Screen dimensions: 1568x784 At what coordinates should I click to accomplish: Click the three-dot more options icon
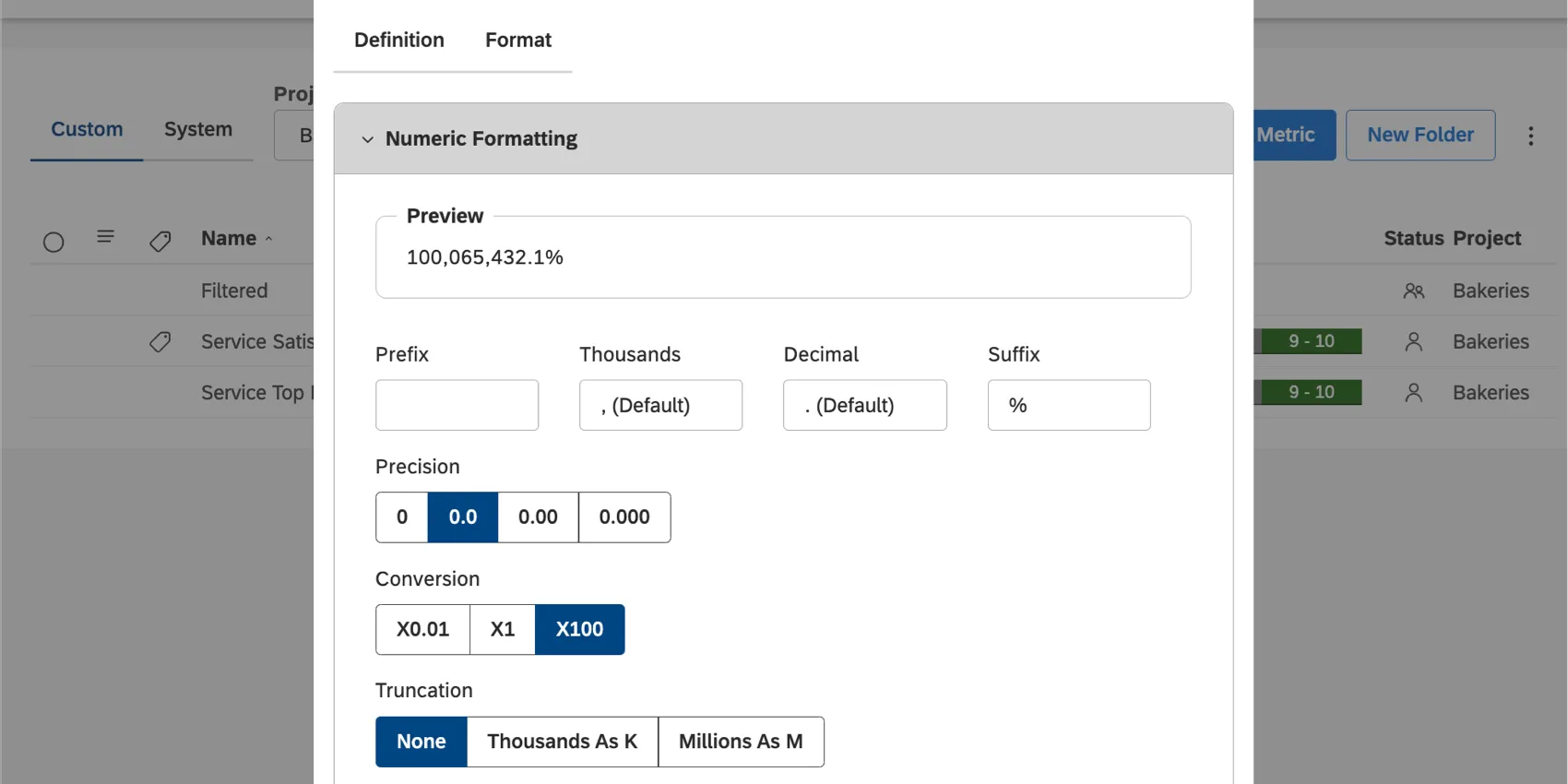pyautogui.click(x=1530, y=136)
